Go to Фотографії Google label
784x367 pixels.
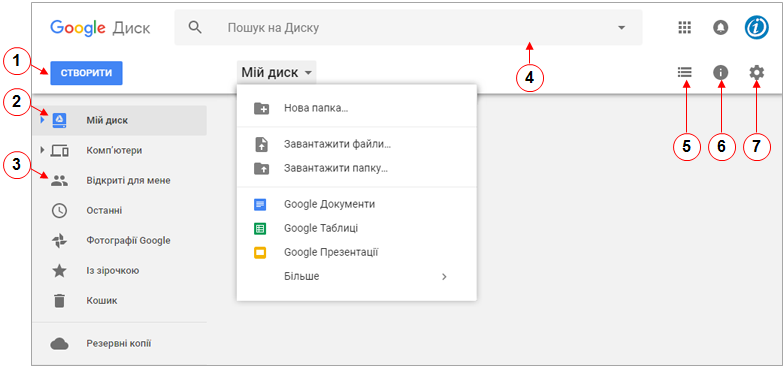pos(128,241)
